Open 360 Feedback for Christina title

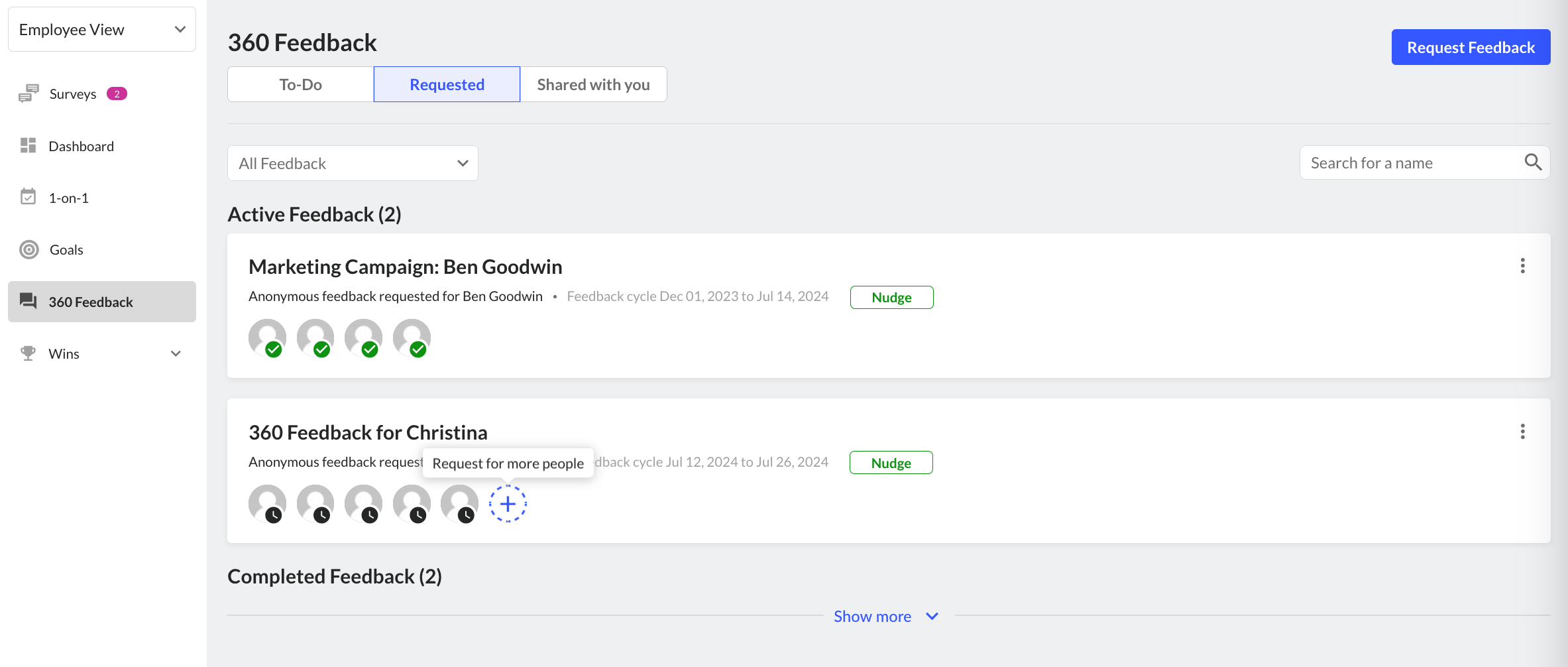pos(368,432)
